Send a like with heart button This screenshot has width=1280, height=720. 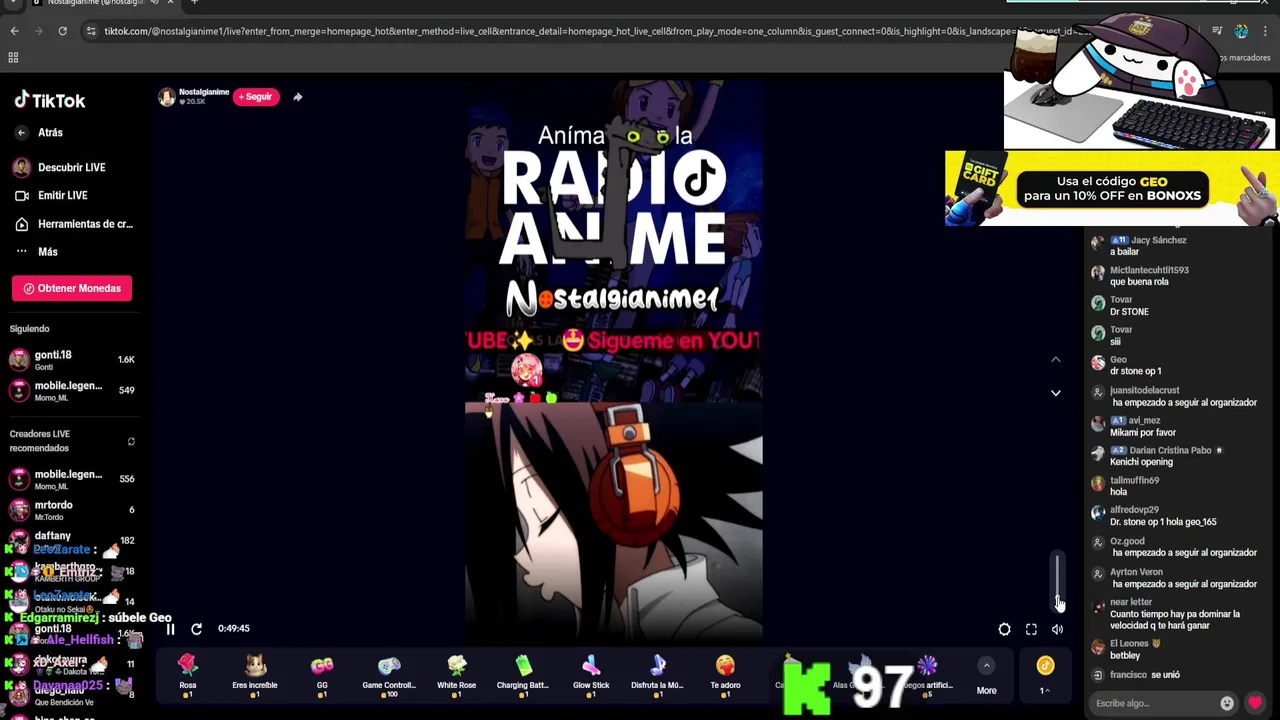pyautogui.click(x=1255, y=703)
